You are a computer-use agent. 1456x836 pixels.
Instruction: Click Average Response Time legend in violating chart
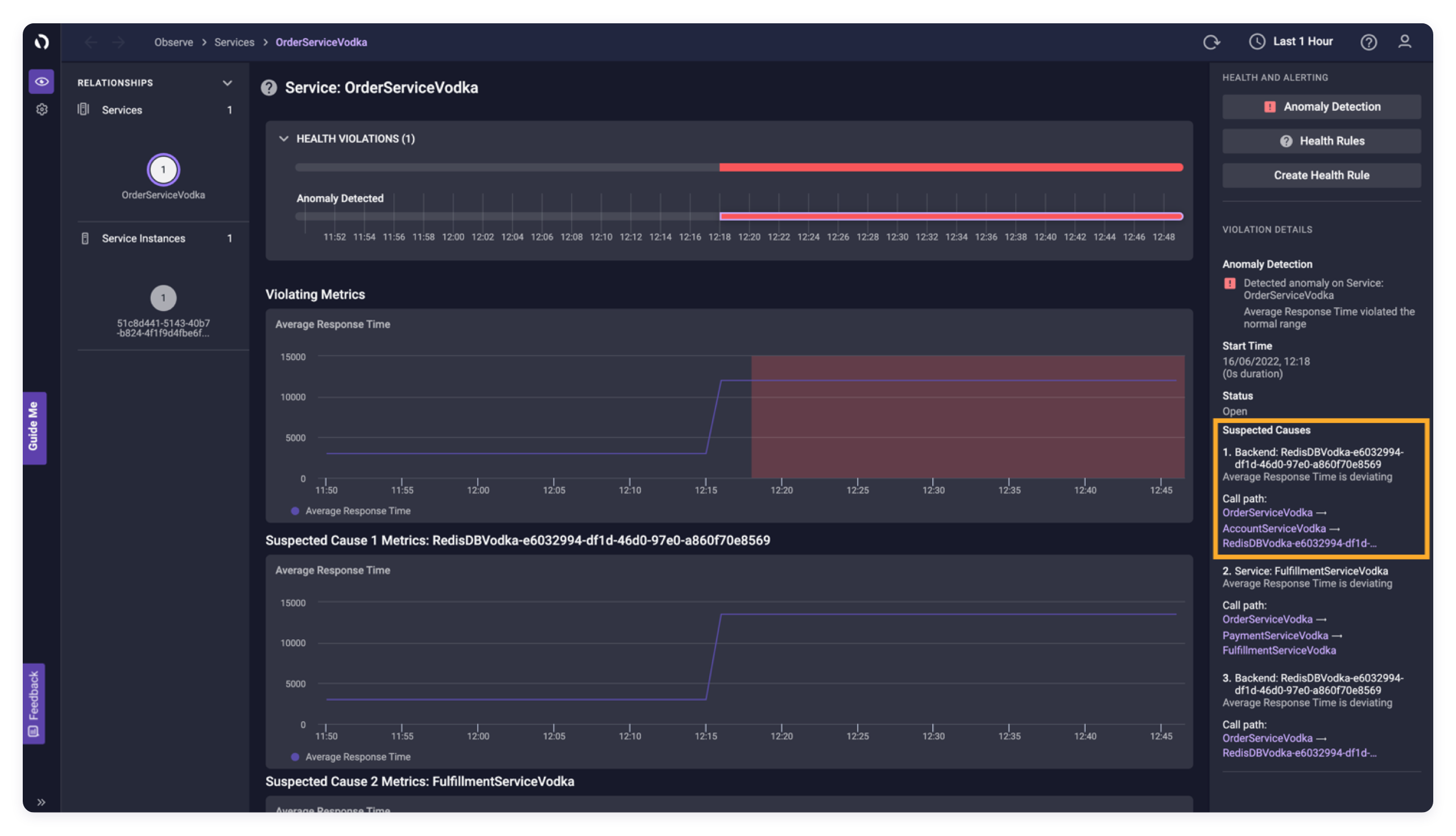[351, 511]
